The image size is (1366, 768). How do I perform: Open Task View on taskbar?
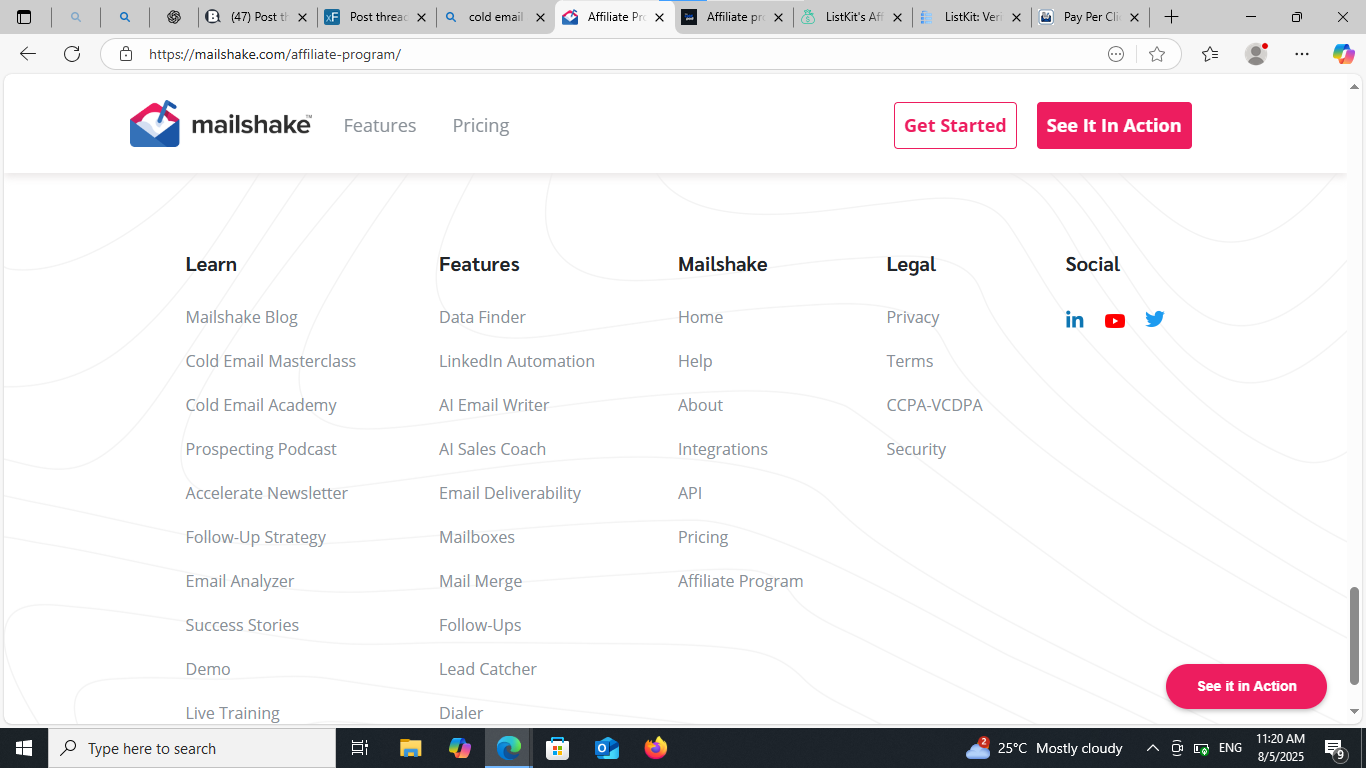click(360, 748)
